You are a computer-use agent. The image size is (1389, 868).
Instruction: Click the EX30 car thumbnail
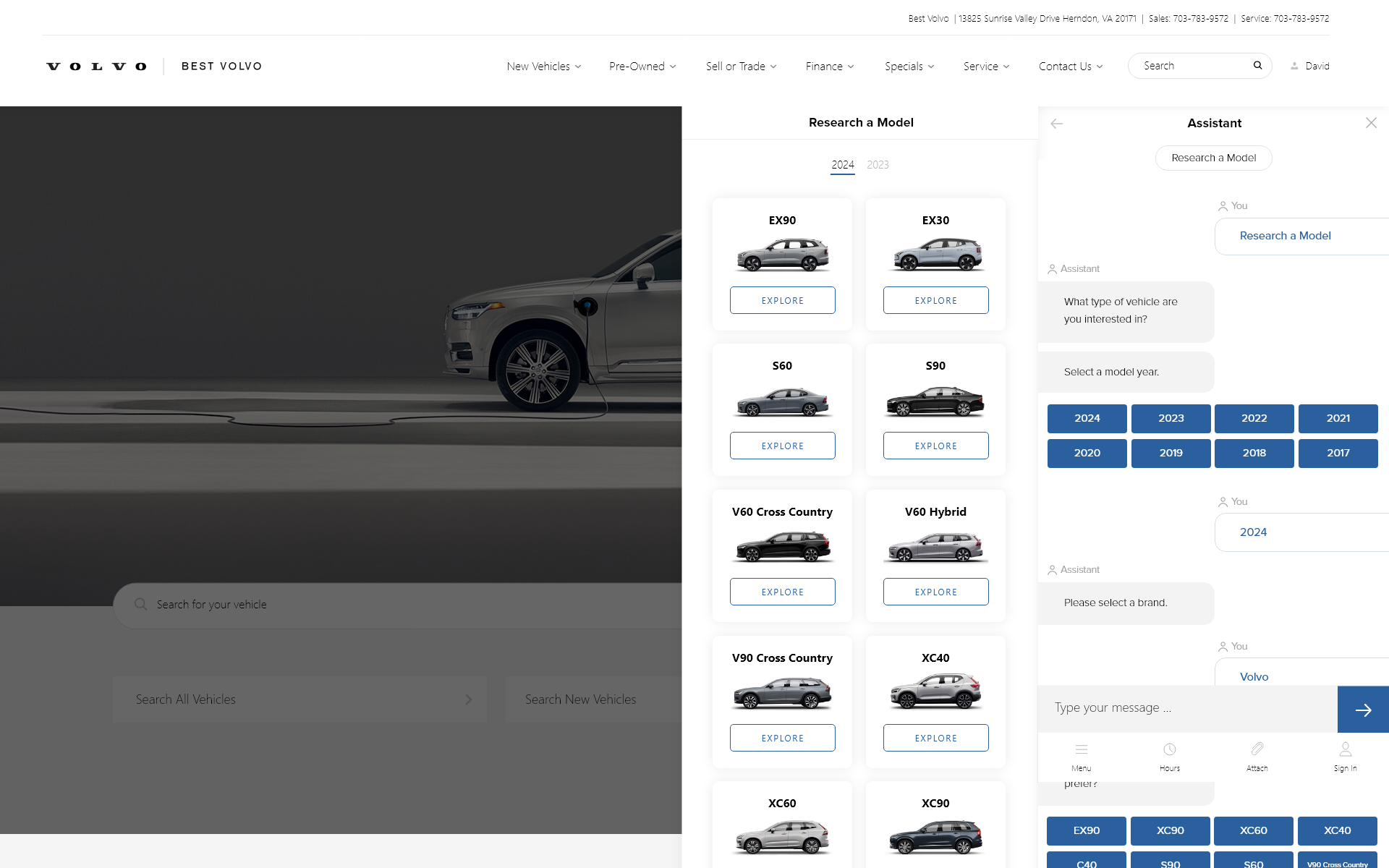(936, 255)
